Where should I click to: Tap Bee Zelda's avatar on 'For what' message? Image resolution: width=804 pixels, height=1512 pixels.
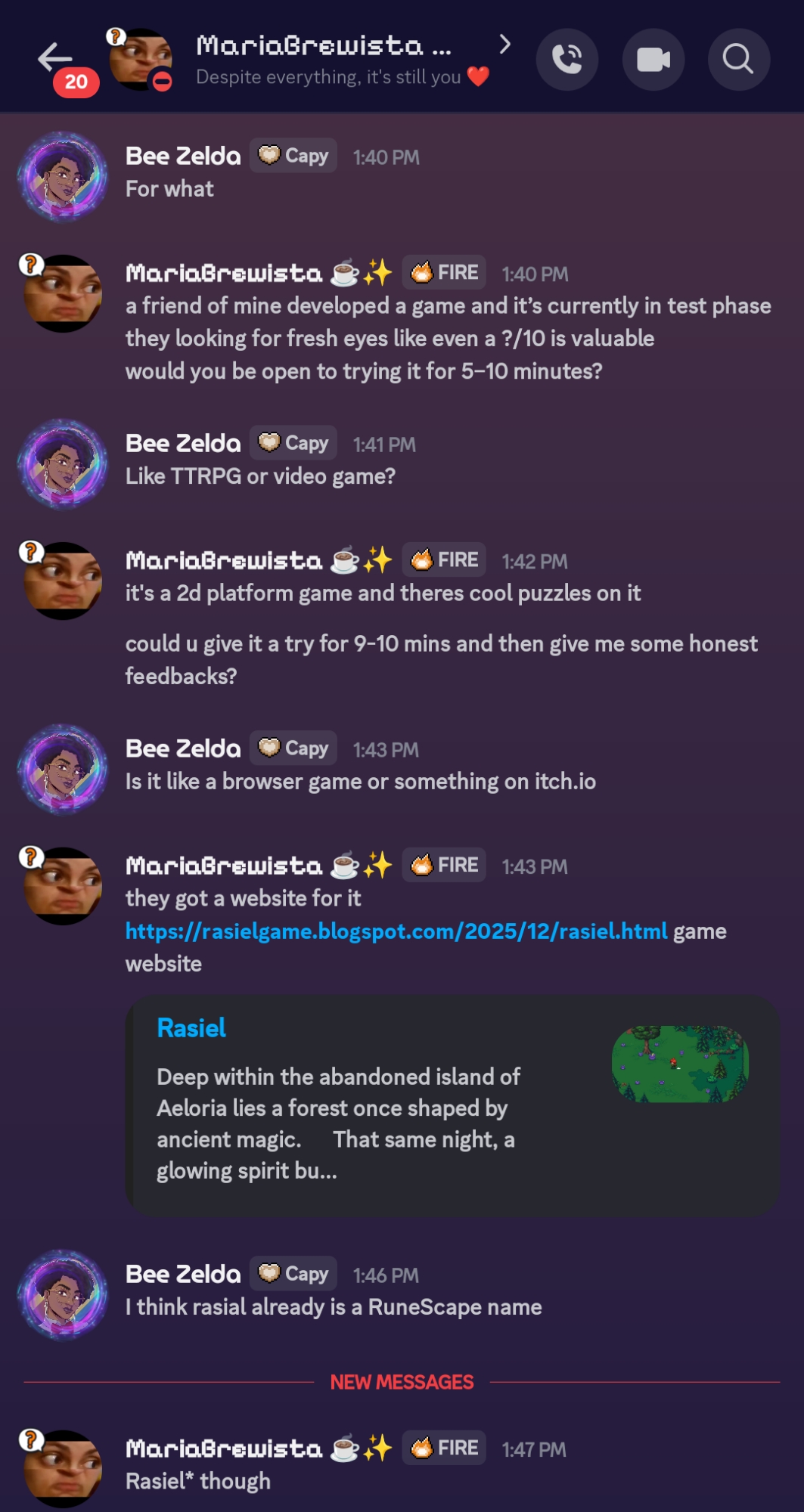click(63, 176)
